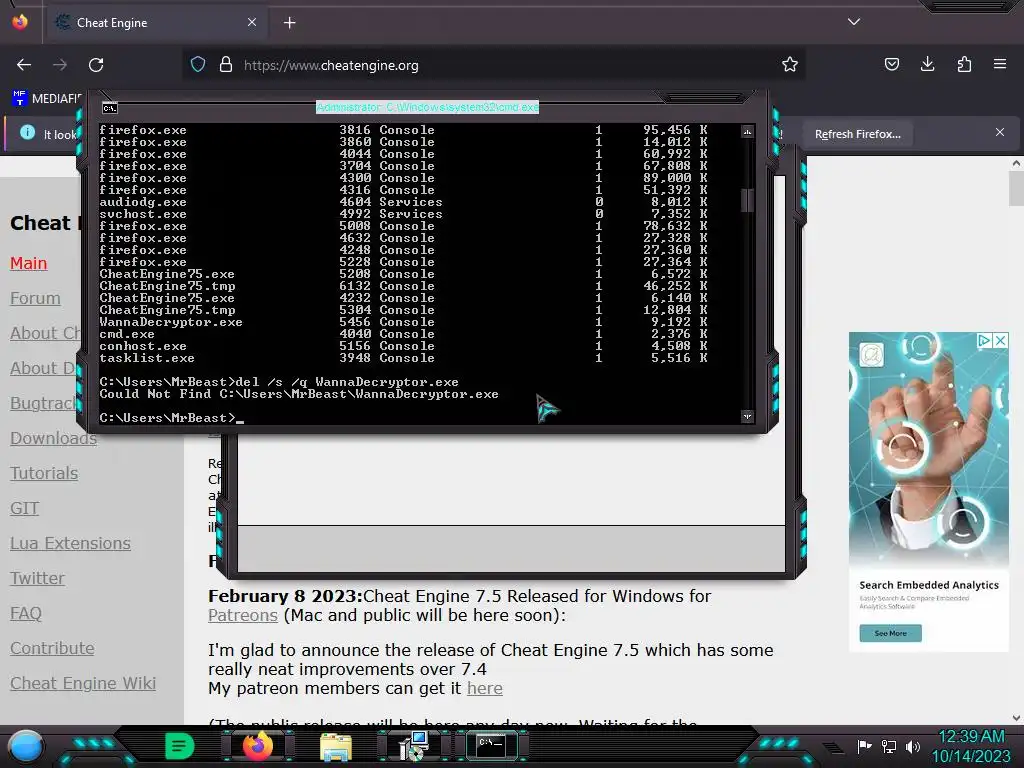The width and height of the screenshot is (1024, 768).
Task: Go to the Downloads page link
Action: 54,438
